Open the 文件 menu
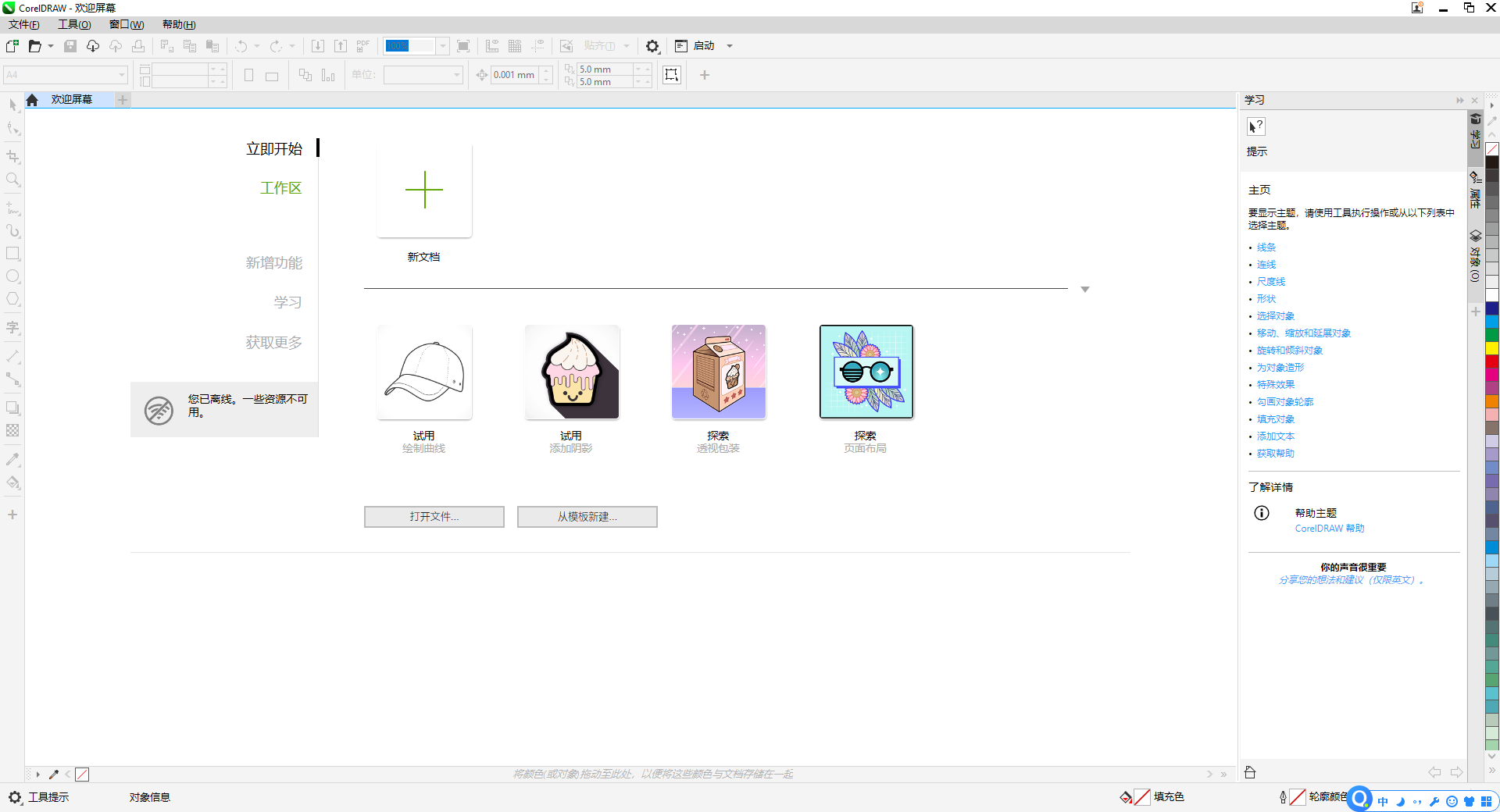This screenshot has height=812, width=1500. coord(23,24)
